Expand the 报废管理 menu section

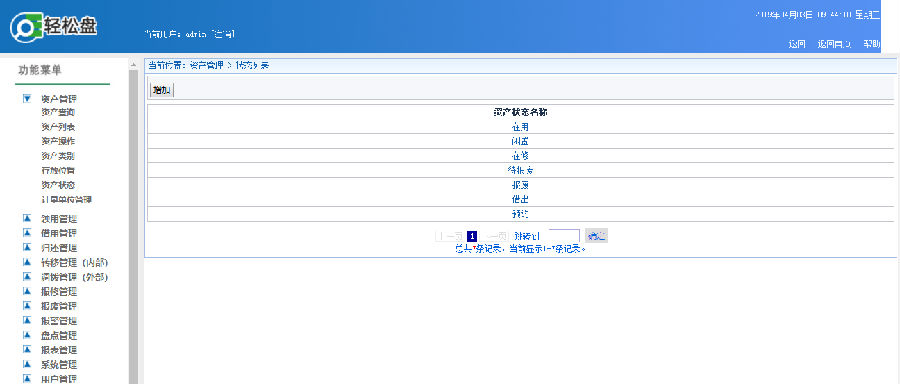pyautogui.click(x=59, y=306)
